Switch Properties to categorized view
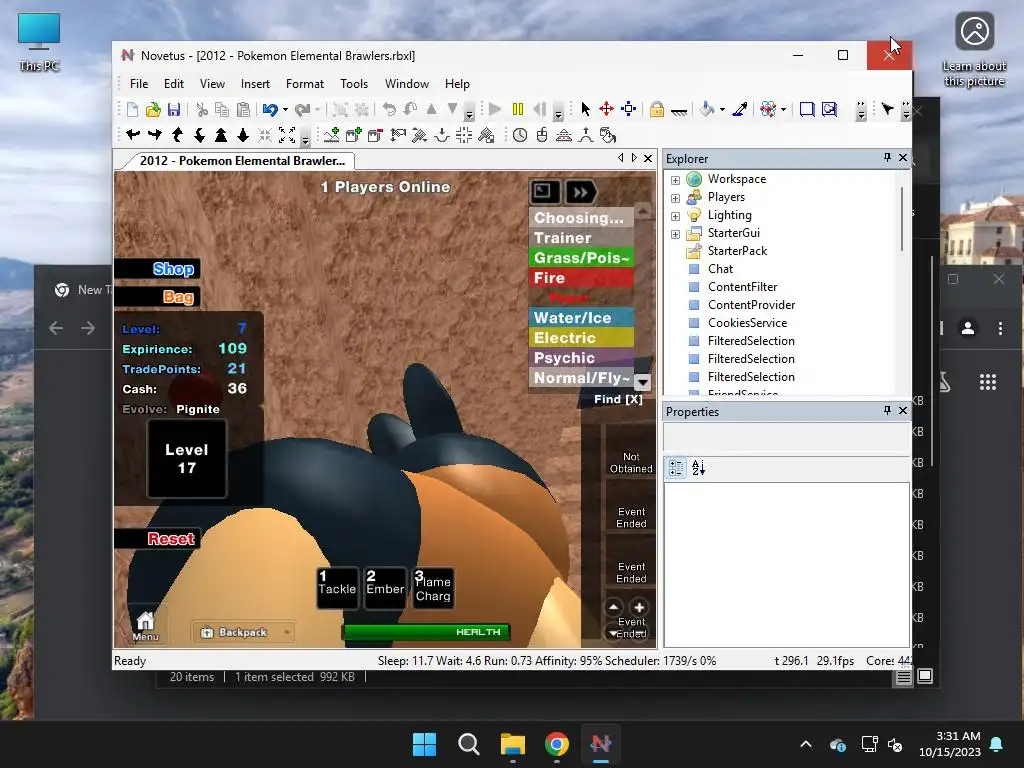1024x768 pixels. point(676,468)
